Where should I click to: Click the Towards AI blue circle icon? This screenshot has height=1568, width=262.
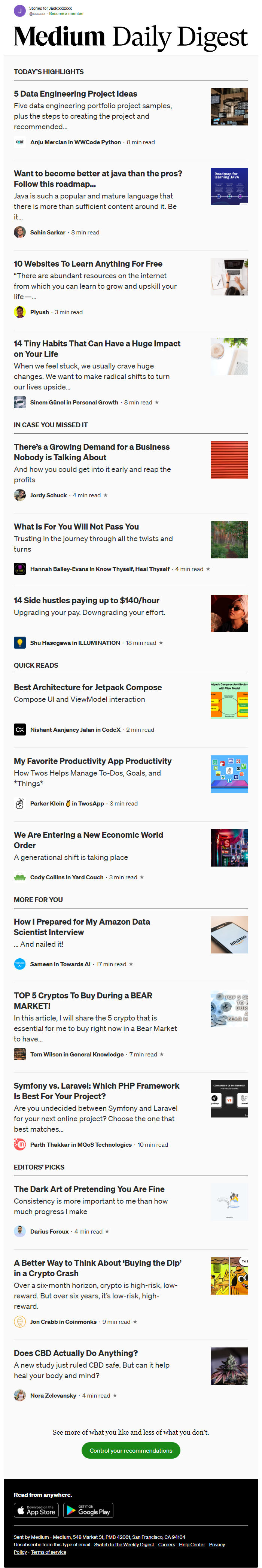coord(19,964)
